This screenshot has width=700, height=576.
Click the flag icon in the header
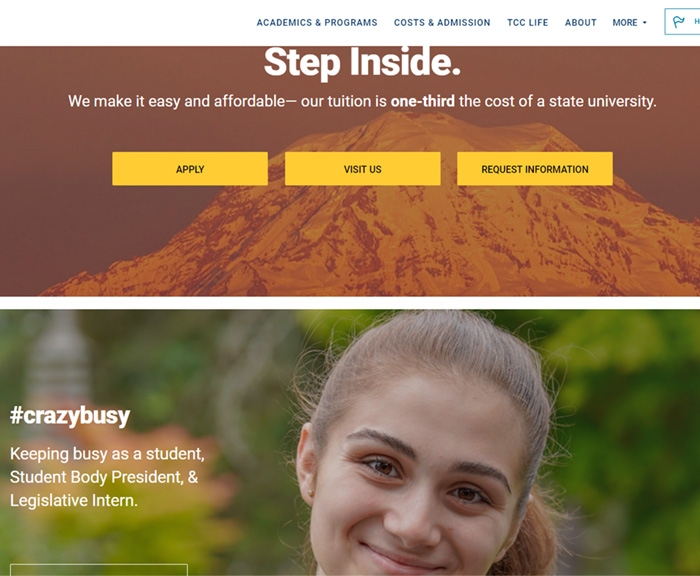tap(679, 21)
